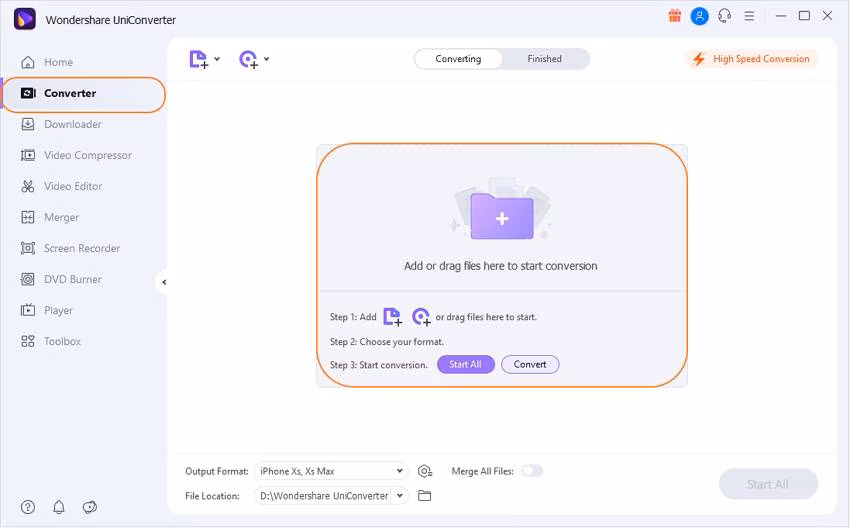Click the bottom-right Start All button
This screenshot has height=528, width=850.
(x=768, y=484)
